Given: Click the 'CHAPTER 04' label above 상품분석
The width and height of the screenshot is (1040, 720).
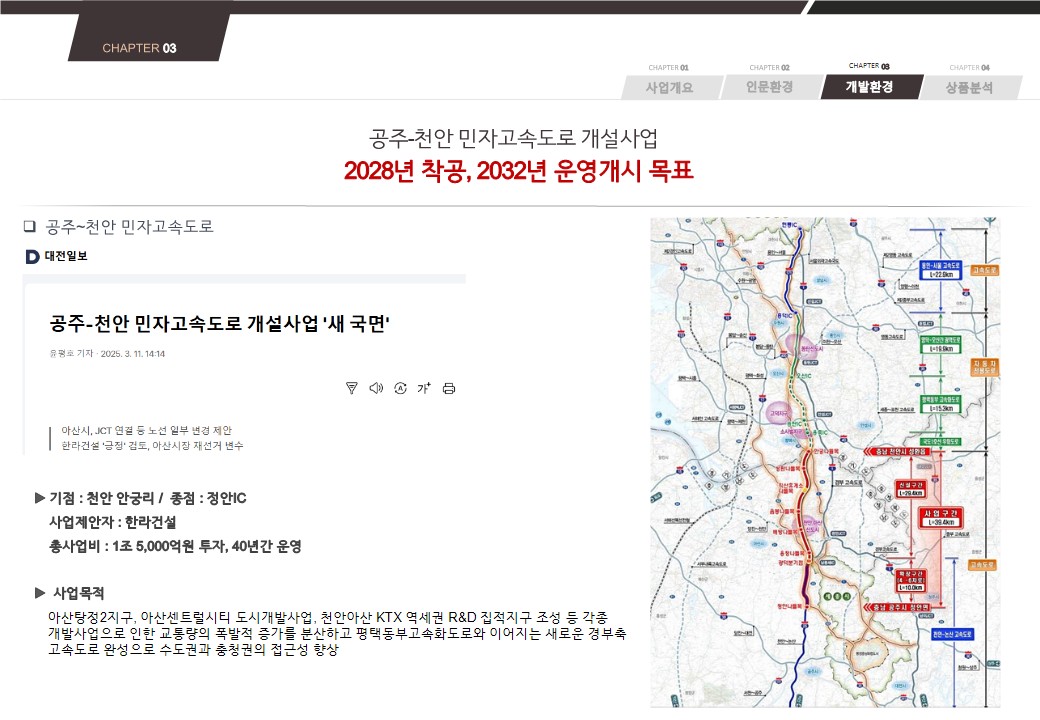Looking at the screenshot, I should [x=970, y=68].
